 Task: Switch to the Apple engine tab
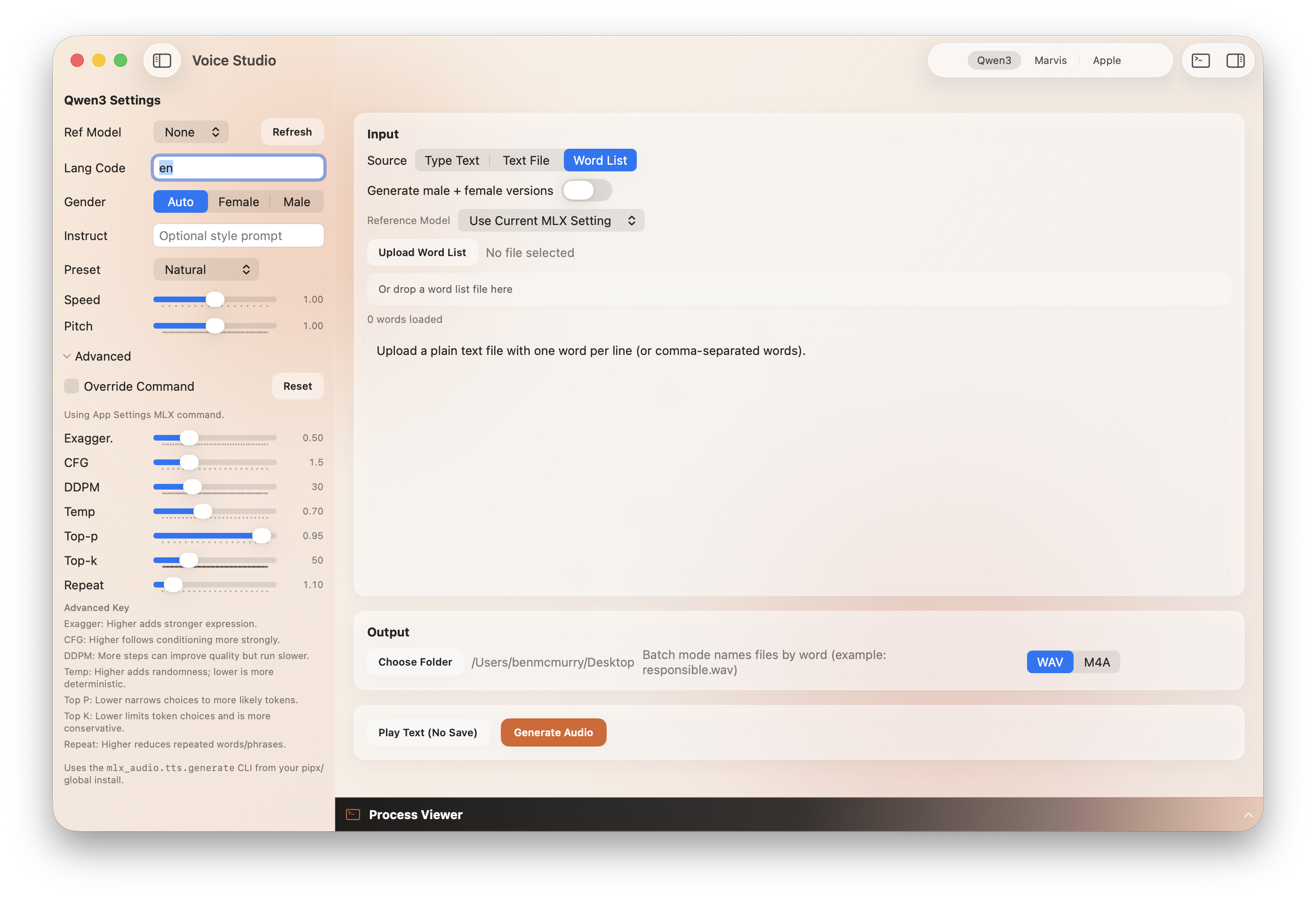[1107, 61]
